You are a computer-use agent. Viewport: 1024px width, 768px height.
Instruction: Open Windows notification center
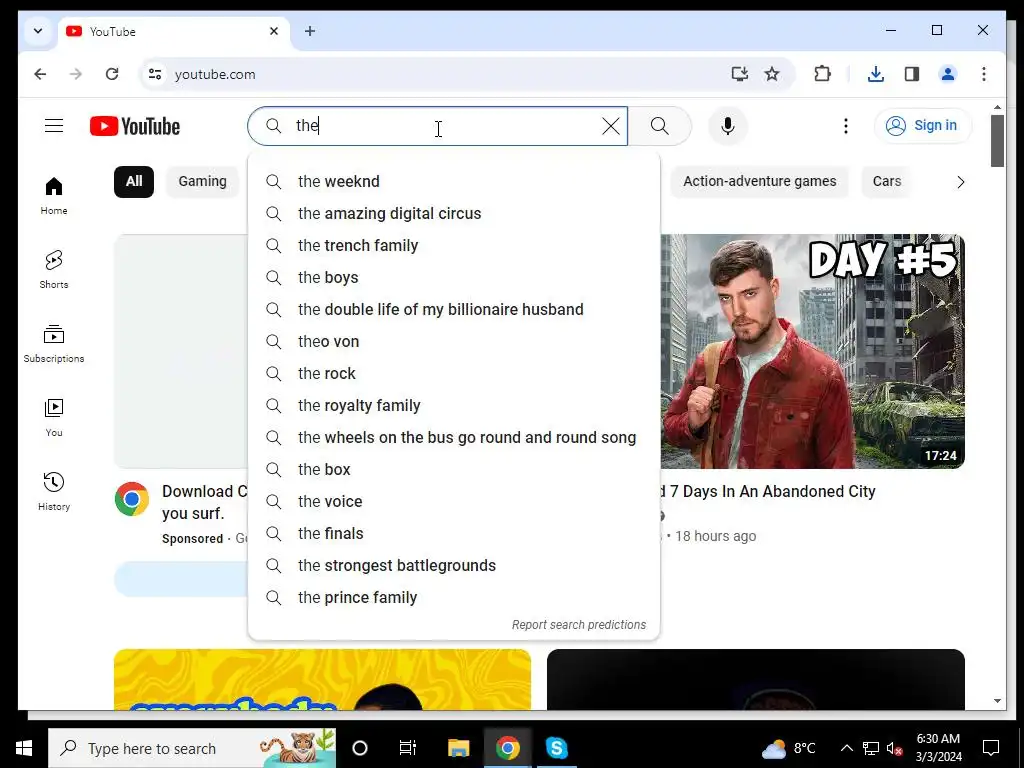tap(991, 748)
